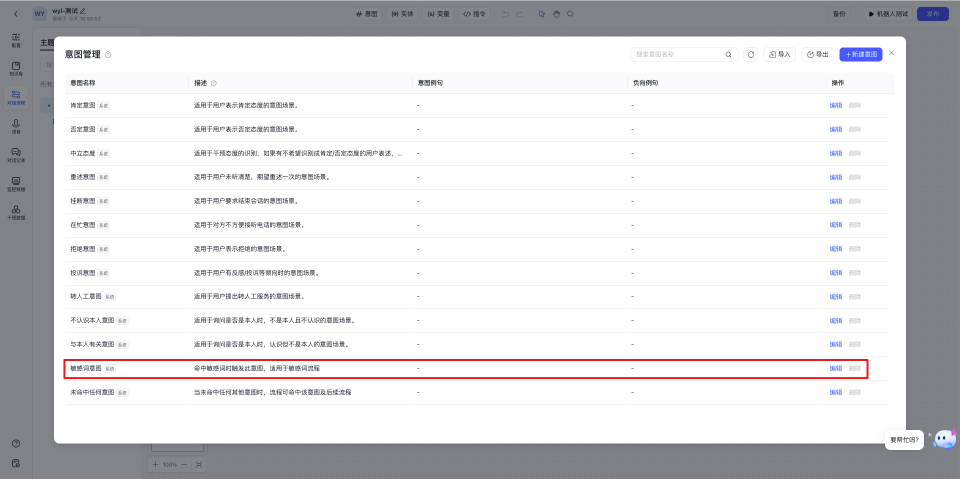Open 知识库 in the left sidebar
Viewport: 960px width, 479px height.
click(x=16, y=68)
